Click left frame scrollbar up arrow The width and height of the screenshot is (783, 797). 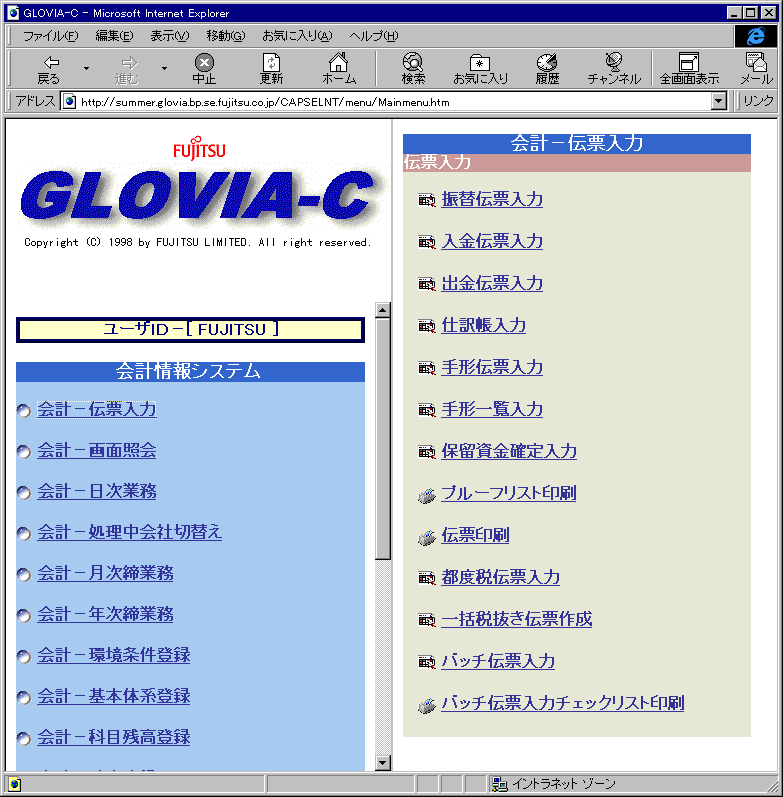point(383,310)
